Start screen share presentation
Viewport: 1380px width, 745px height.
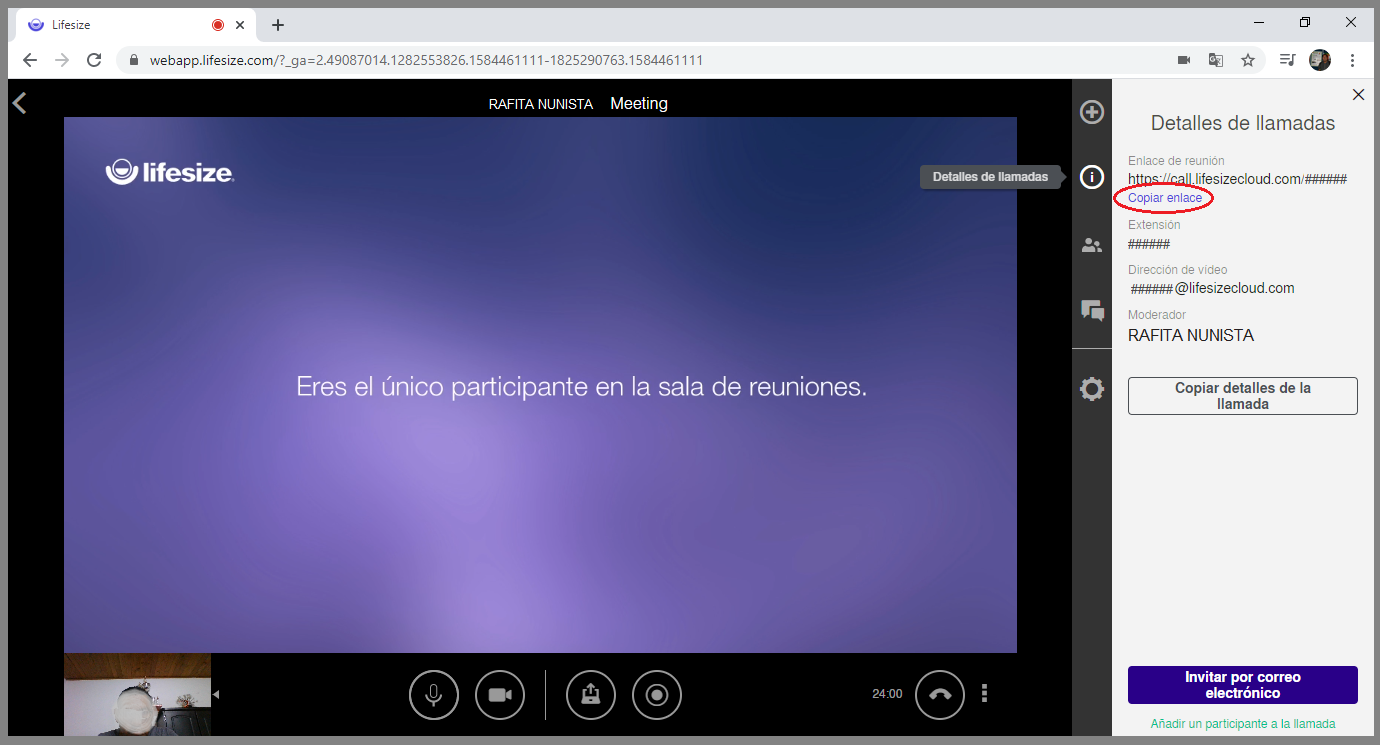(591, 695)
